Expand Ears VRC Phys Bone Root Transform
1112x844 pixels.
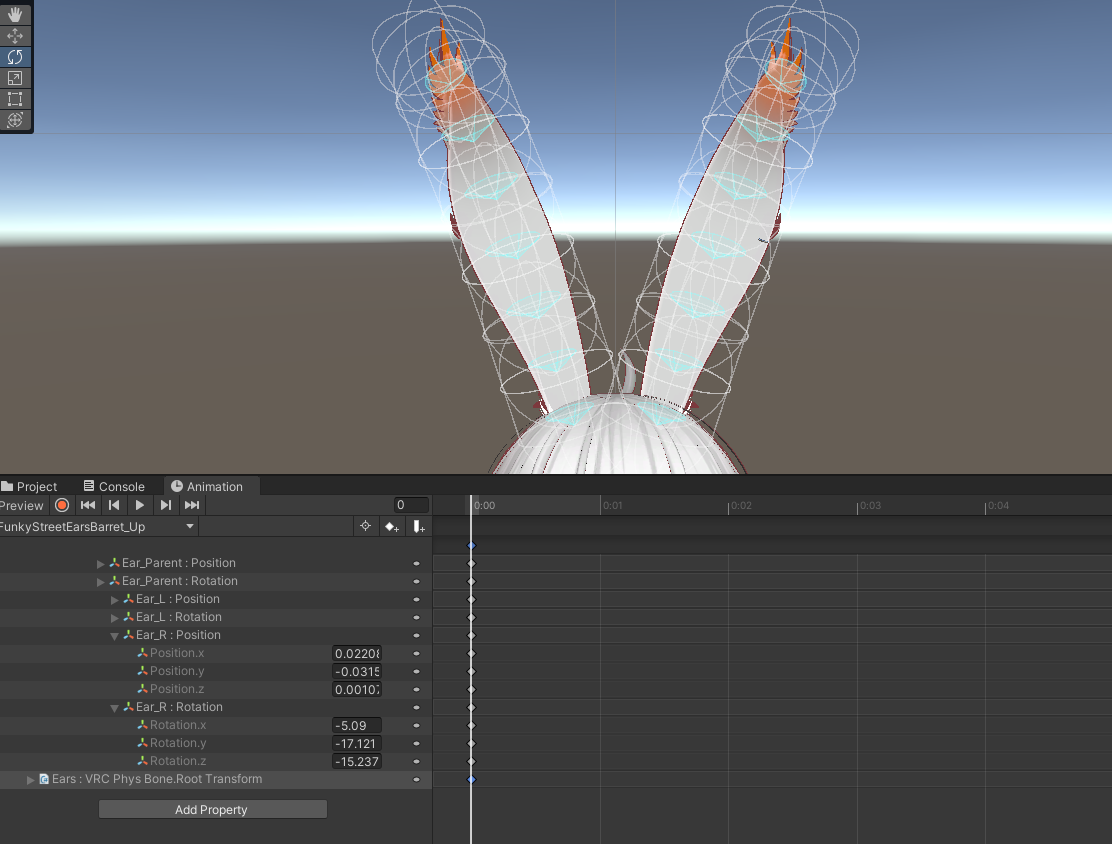[30, 779]
